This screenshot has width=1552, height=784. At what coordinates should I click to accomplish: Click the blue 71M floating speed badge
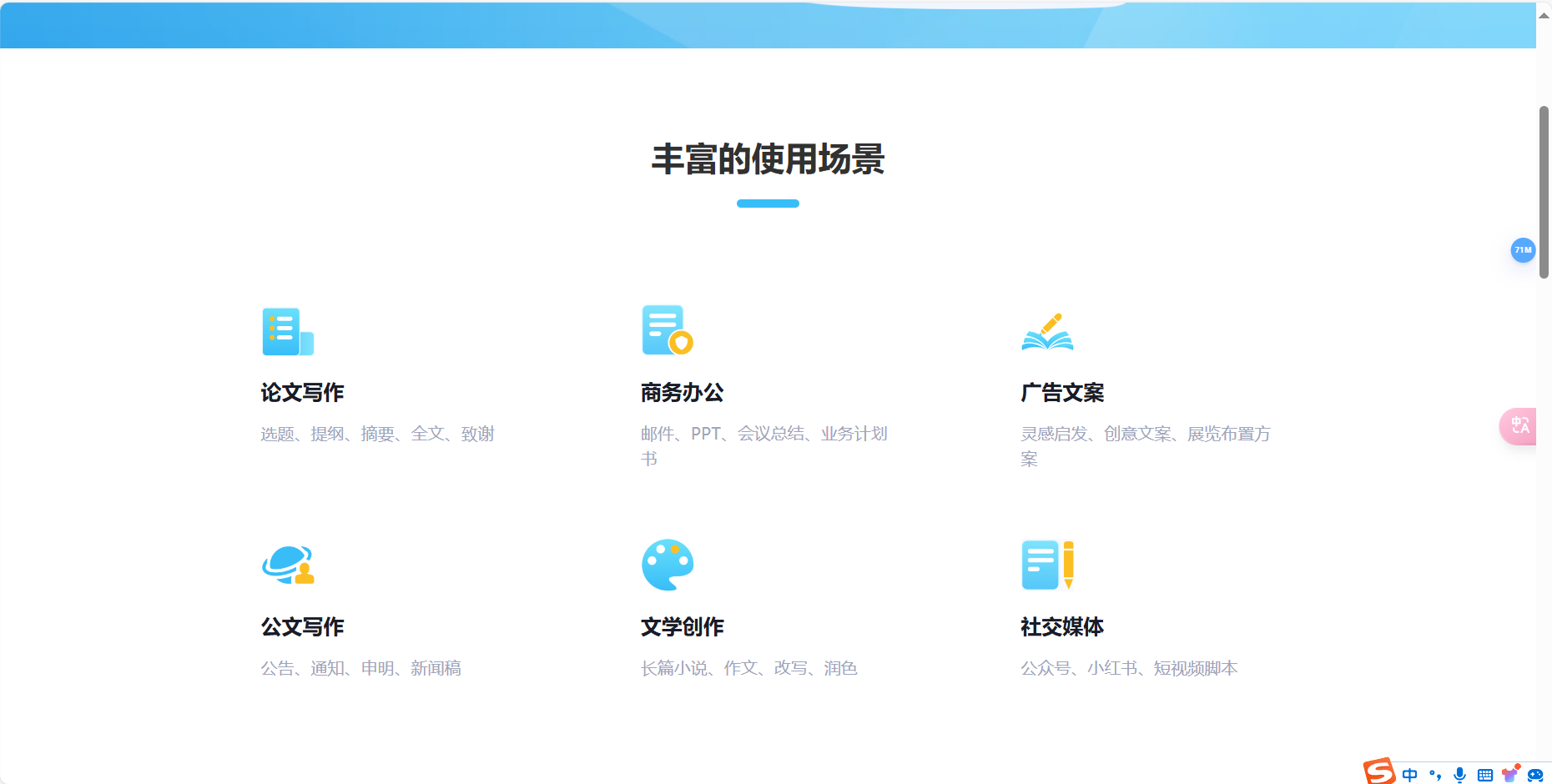1523,250
